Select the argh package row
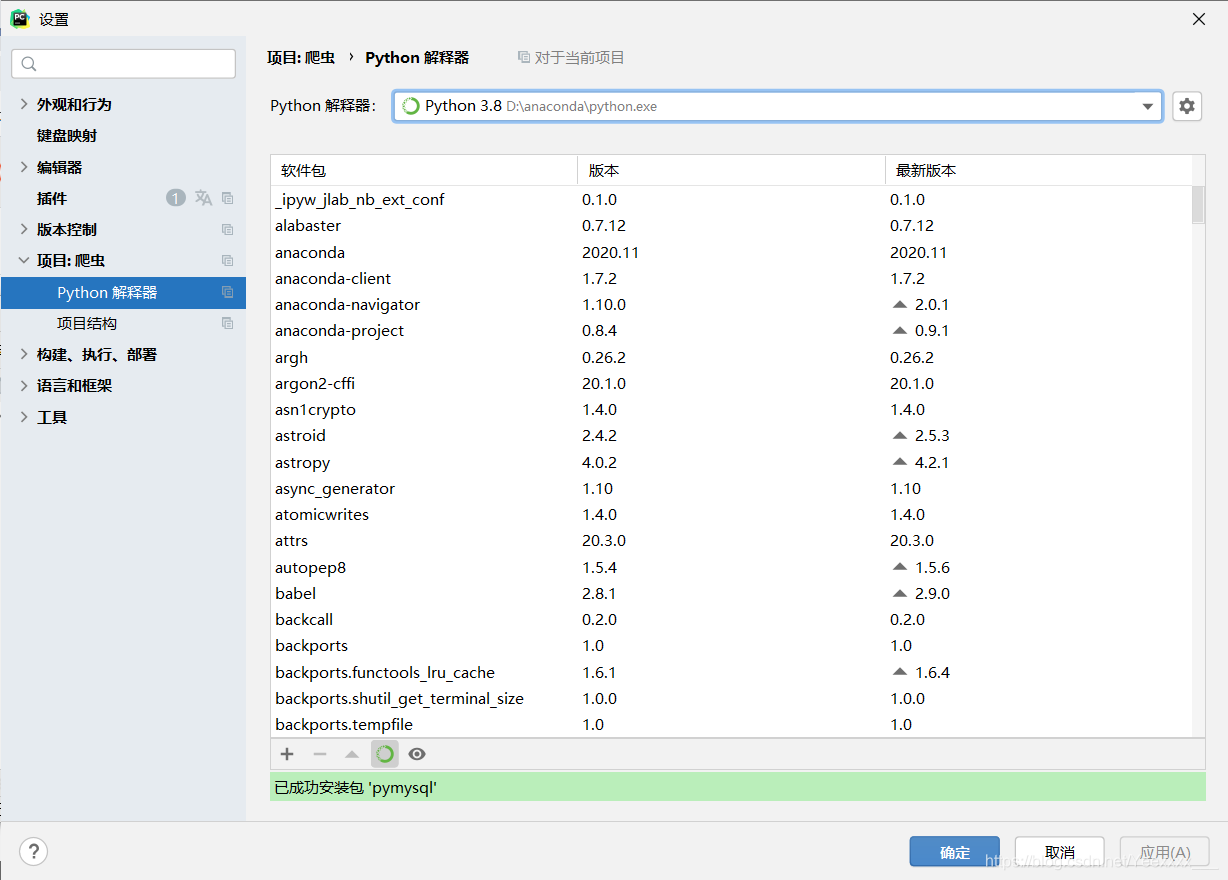Image resolution: width=1228 pixels, height=880 pixels. pyautogui.click(x=731, y=357)
